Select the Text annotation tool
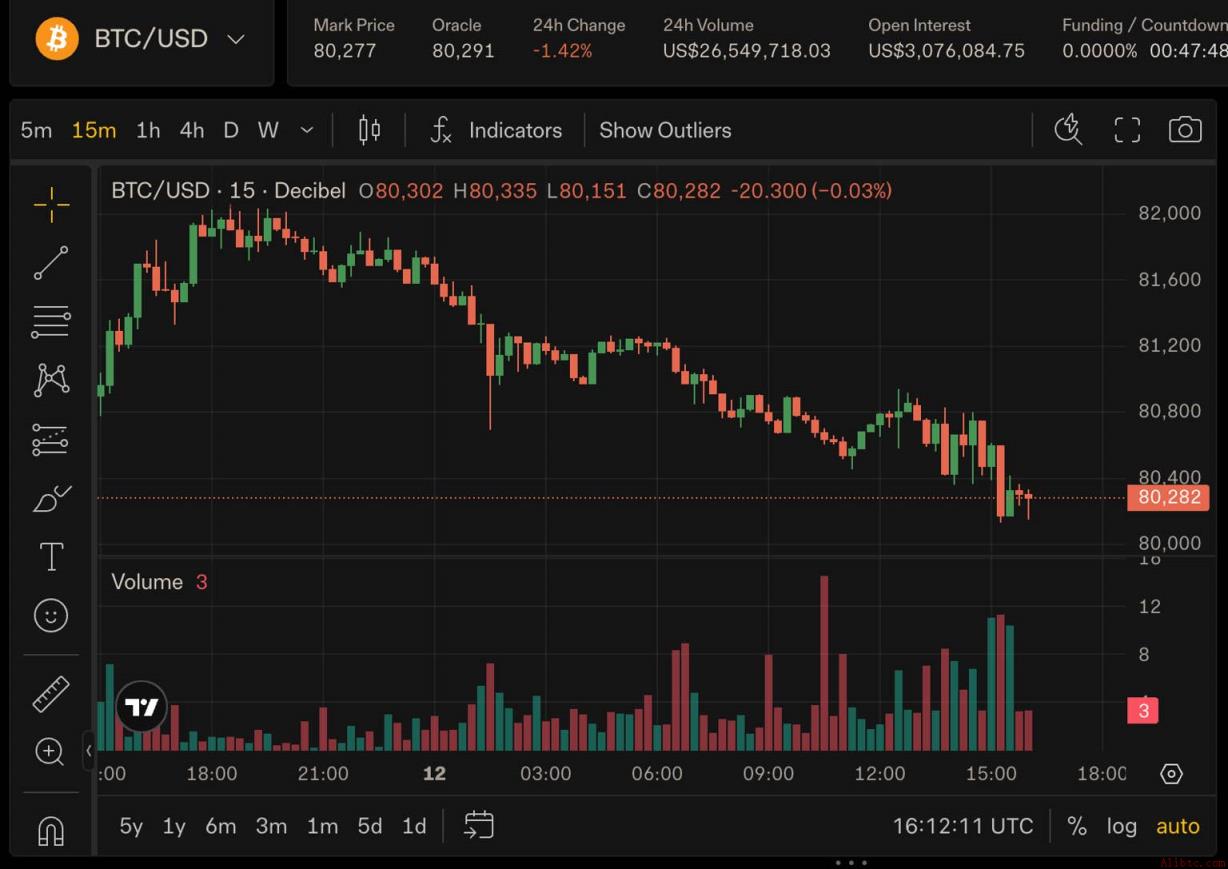Viewport: 1228px width, 869px height. 51,556
